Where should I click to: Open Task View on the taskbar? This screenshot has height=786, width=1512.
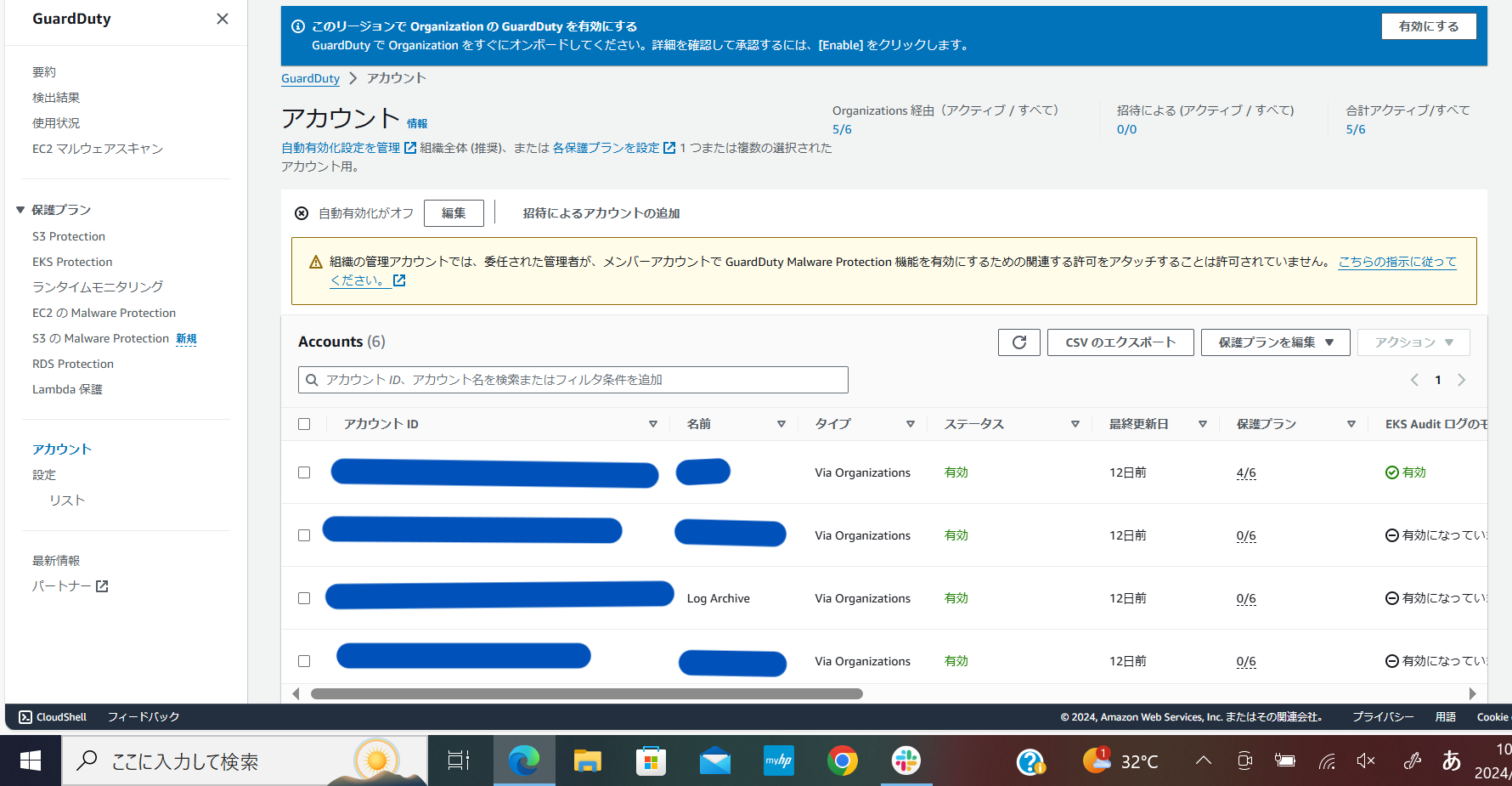(459, 761)
